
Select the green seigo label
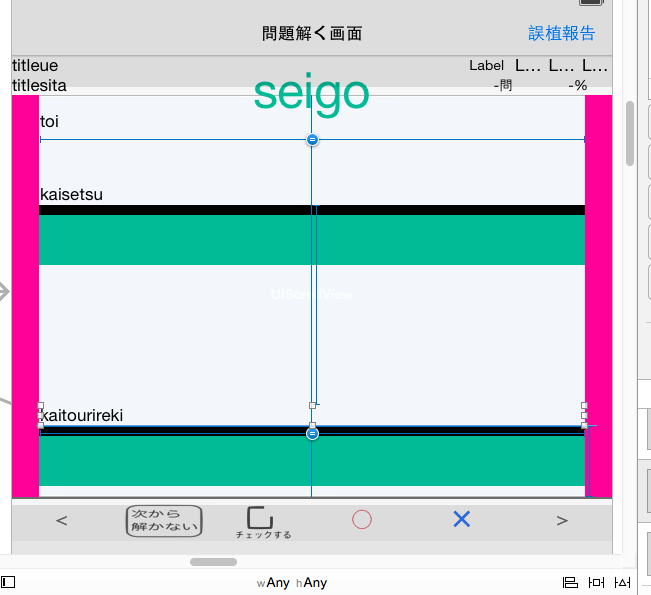[311, 95]
